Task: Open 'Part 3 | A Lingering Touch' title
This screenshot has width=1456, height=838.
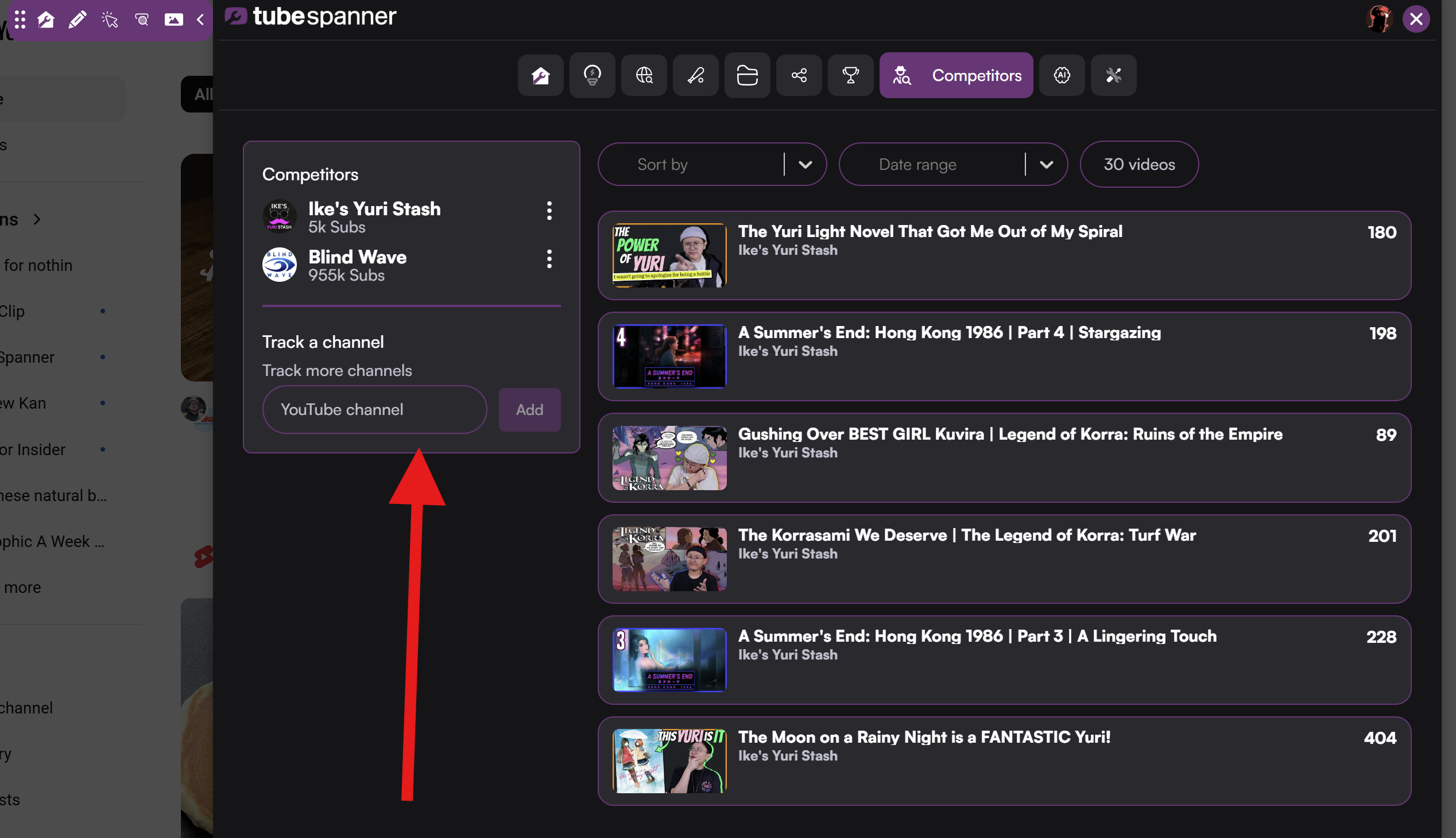Action: pos(978,636)
